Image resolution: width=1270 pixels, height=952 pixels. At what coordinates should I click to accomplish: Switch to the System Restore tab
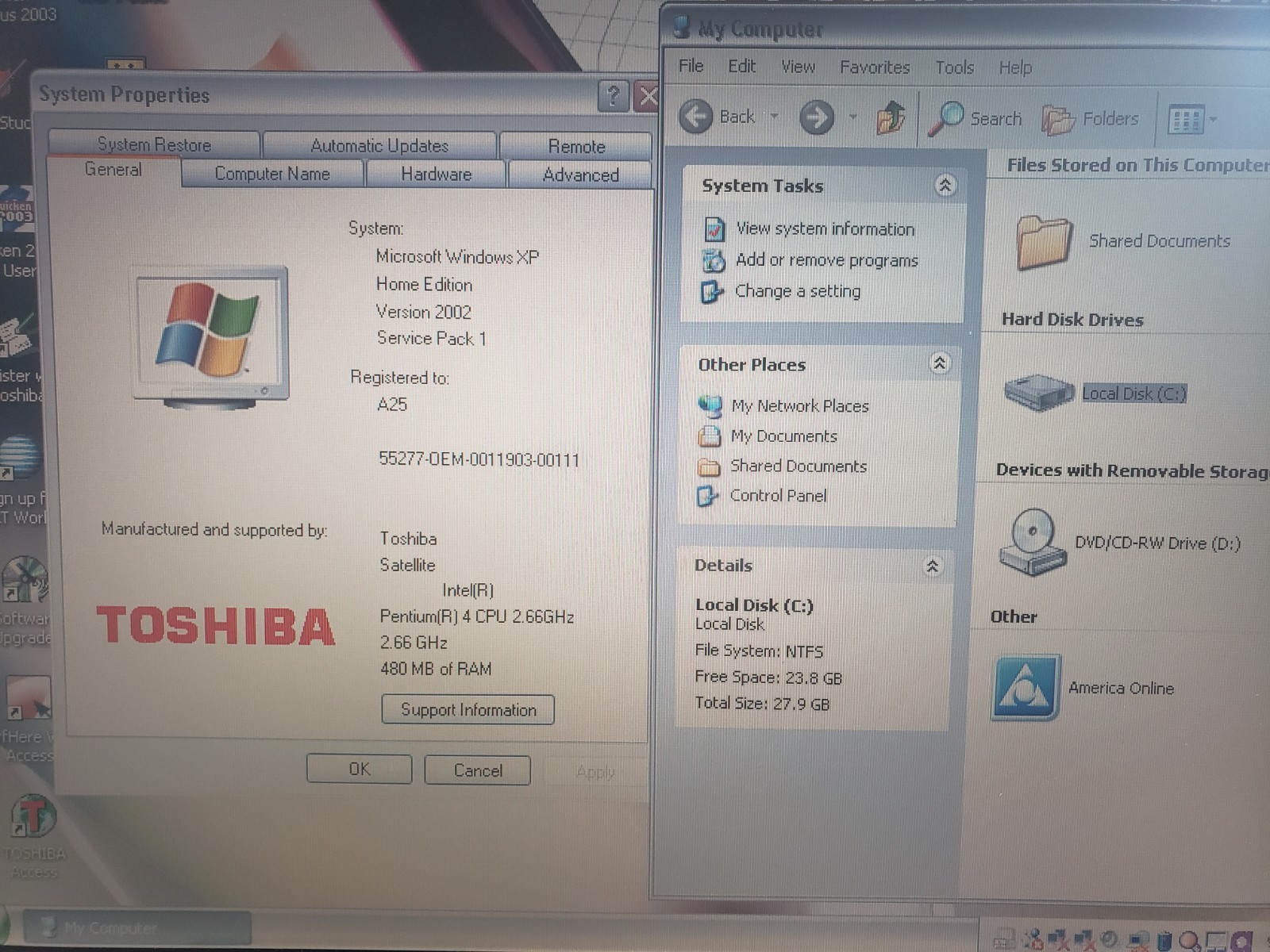154,144
